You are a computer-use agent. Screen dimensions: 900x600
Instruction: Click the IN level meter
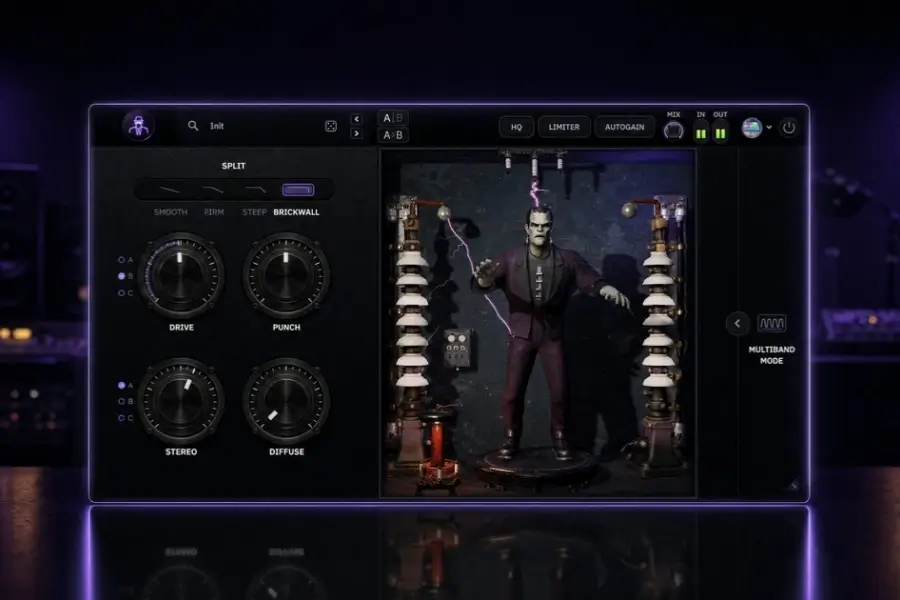701,133
